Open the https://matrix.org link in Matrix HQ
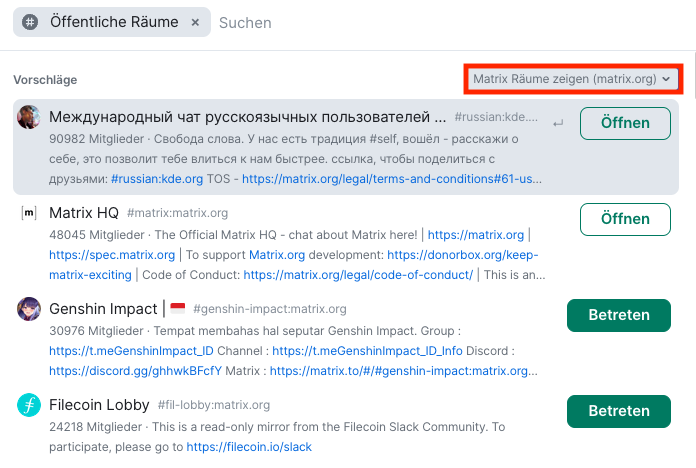The image size is (696, 468). tap(475, 234)
